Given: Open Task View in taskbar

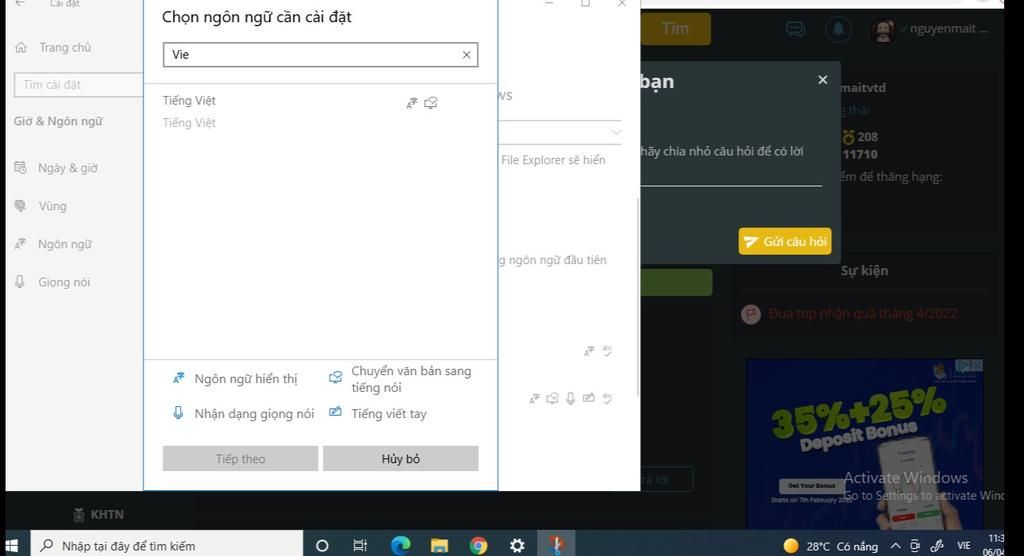Looking at the screenshot, I should [x=360, y=546].
